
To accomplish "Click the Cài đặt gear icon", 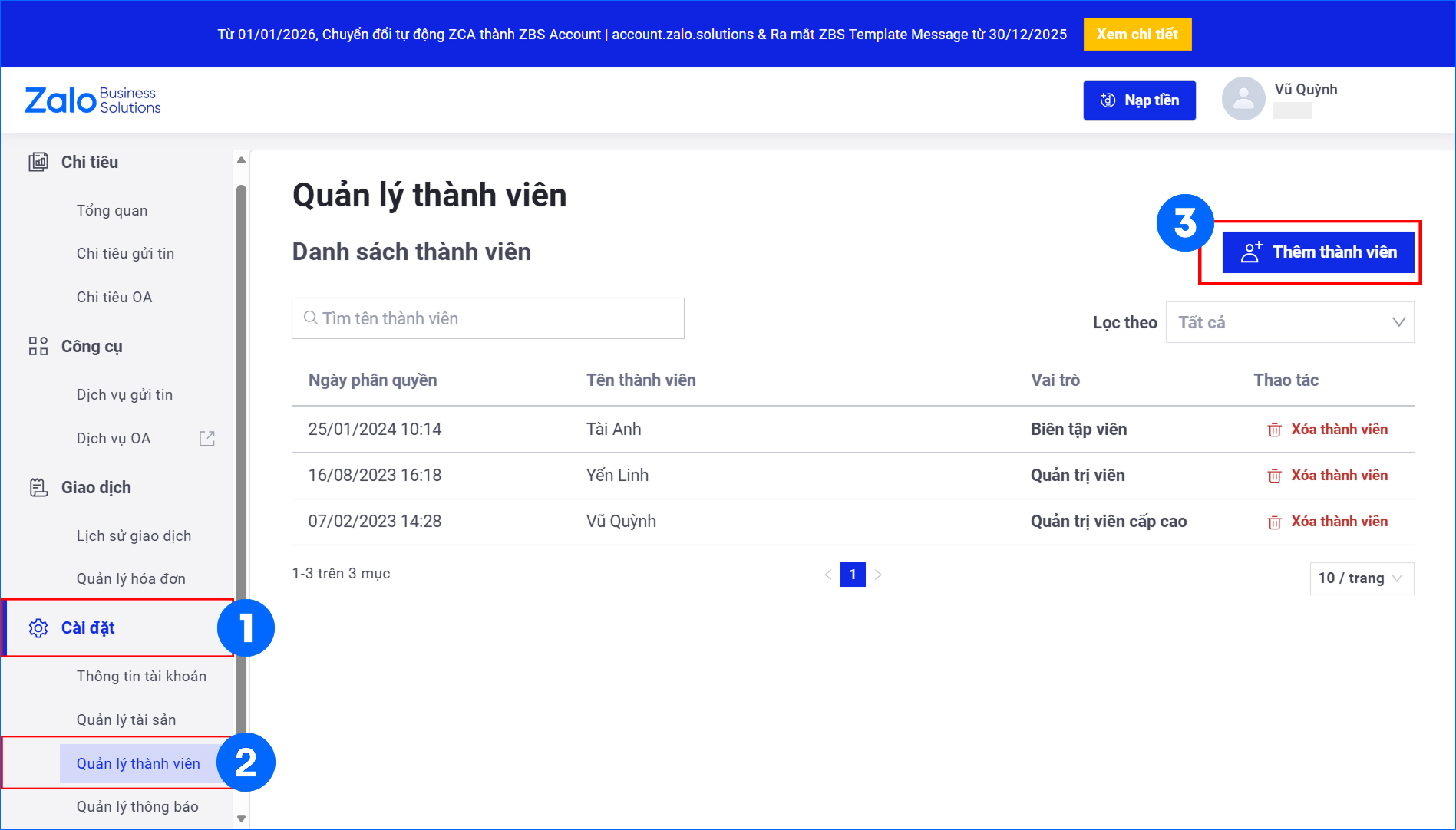I will pos(38,628).
